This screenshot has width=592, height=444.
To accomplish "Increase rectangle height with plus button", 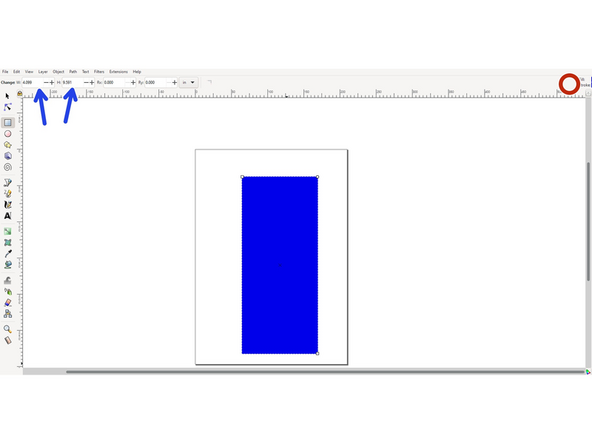I will (x=92, y=82).
